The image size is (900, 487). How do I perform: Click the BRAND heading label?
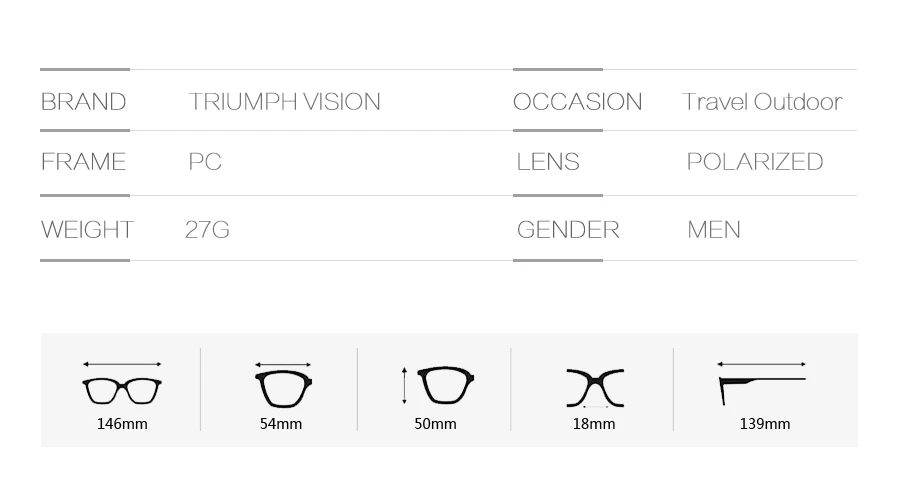[83, 102]
